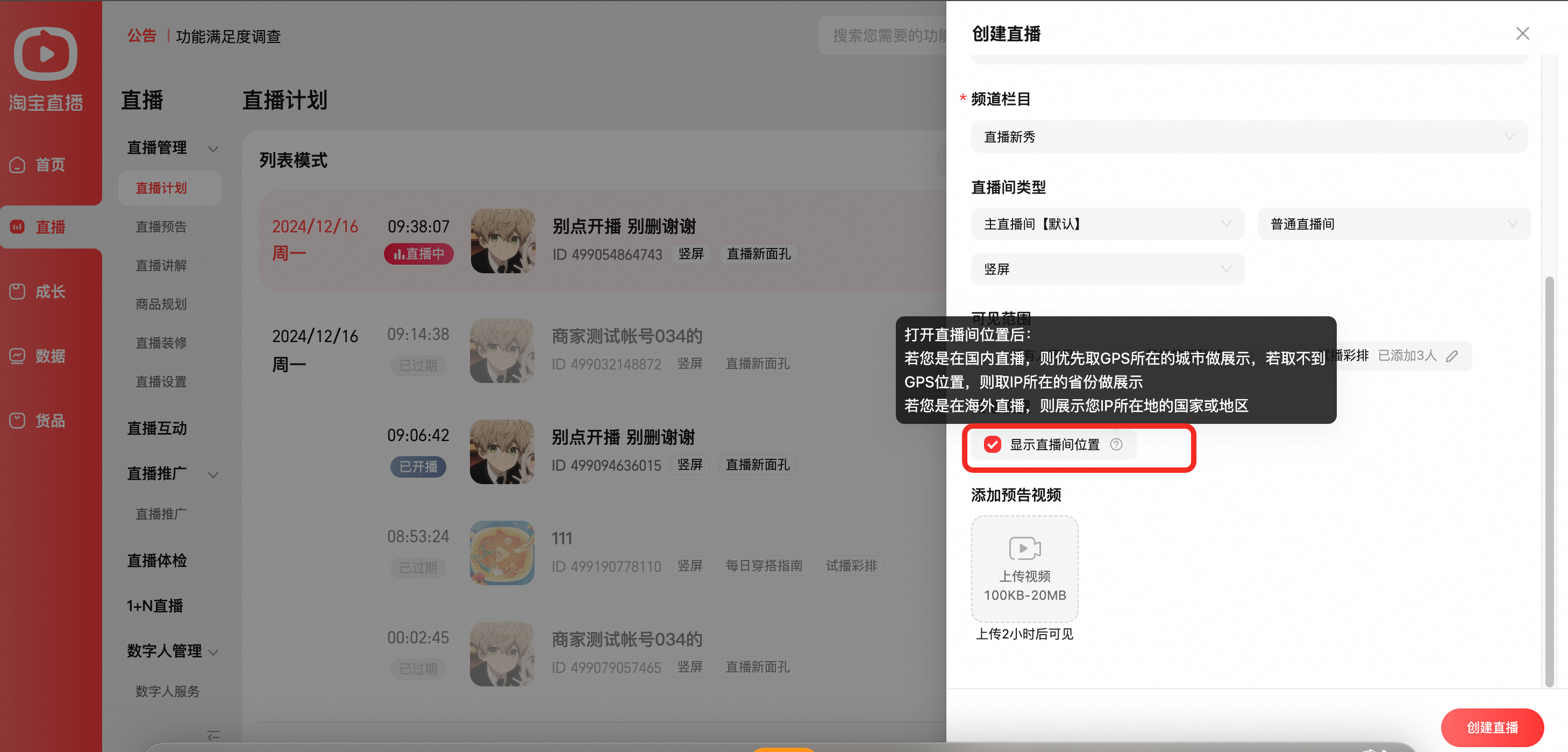
Task: Click the 试播彩排 tag on stream 111
Action: pos(851,566)
